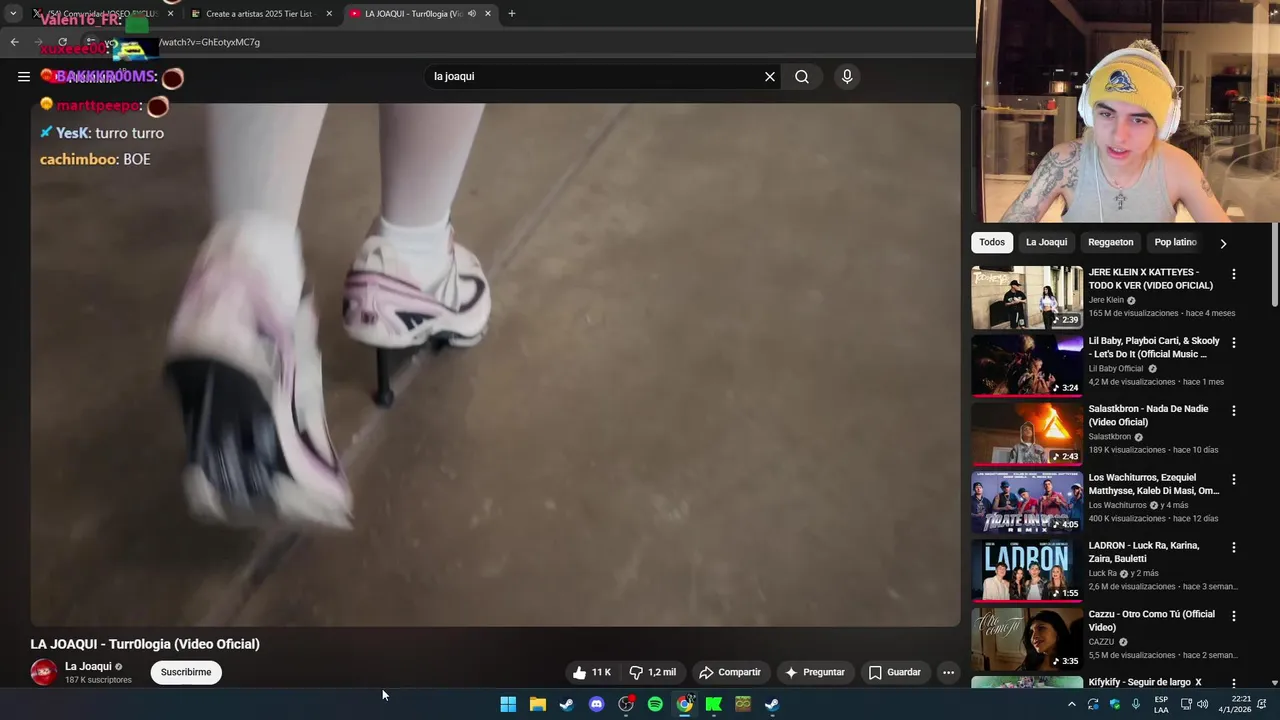Start voice search with the microphone
The image size is (1280, 720).
(847, 76)
